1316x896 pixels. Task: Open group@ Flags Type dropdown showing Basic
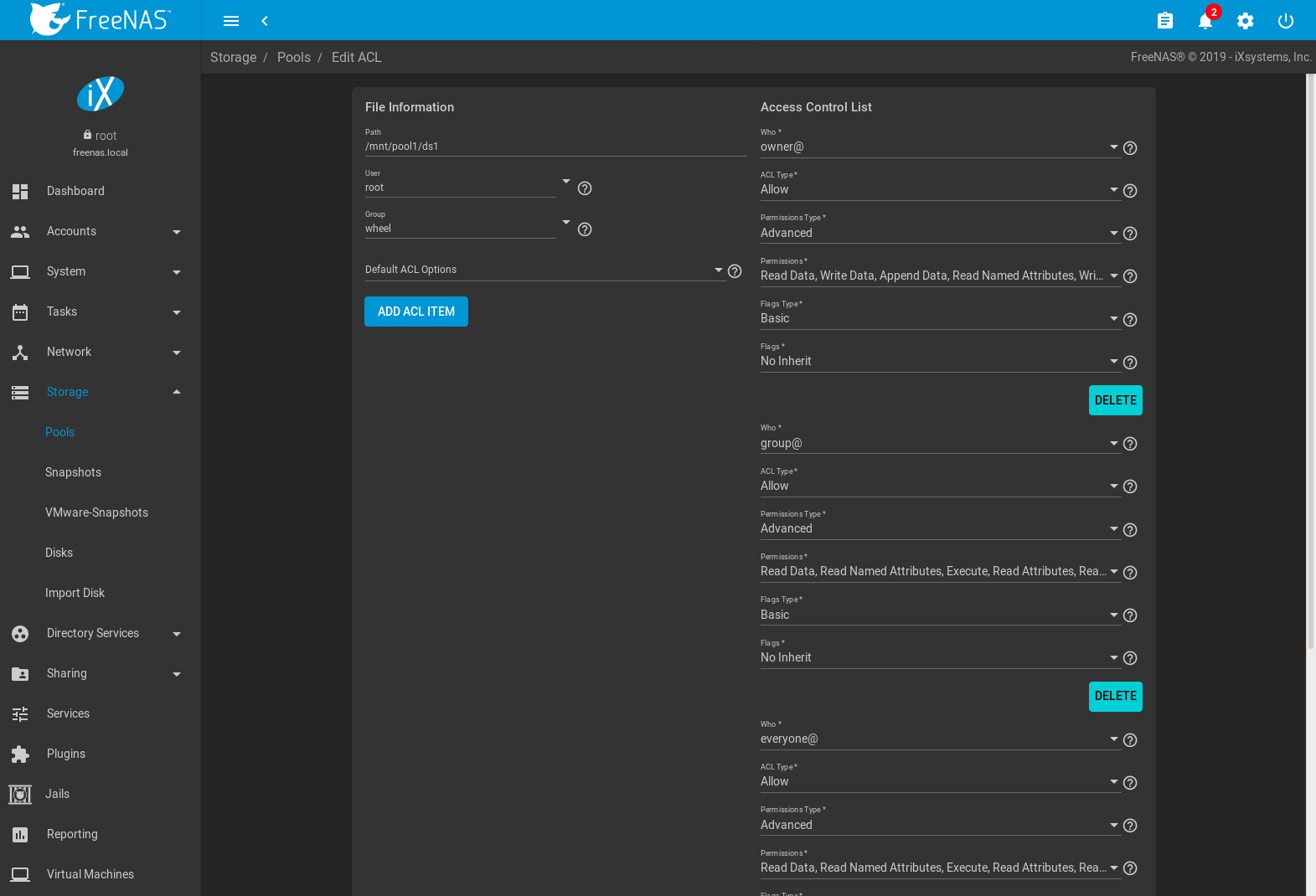(940, 615)
